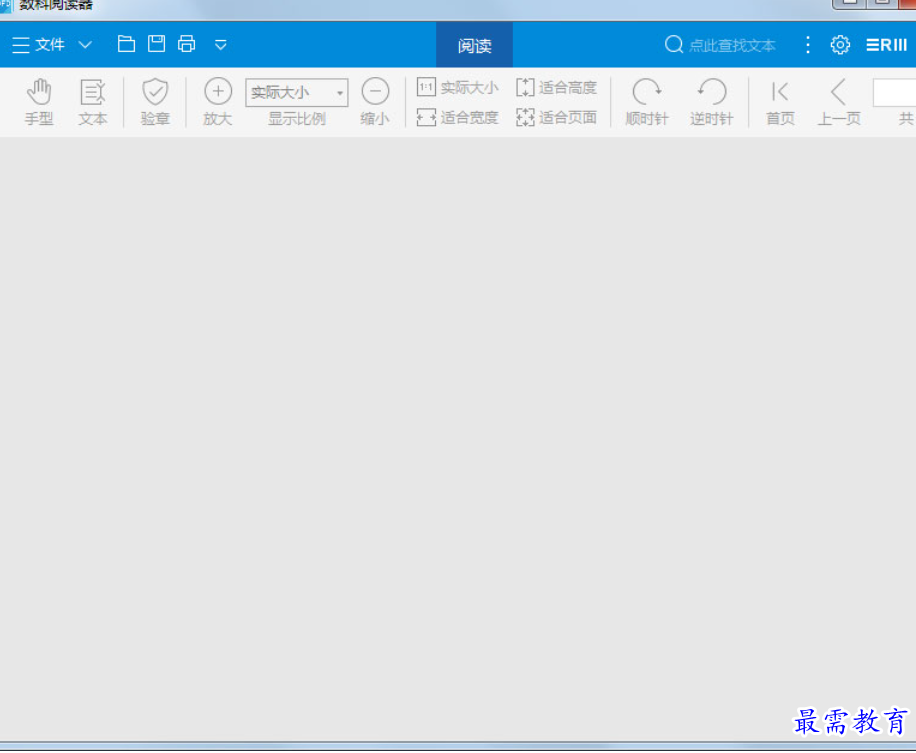The height and width of the screenshot is (753, 916).
Task: Open settings gear icon
Action: pos(840,45)
